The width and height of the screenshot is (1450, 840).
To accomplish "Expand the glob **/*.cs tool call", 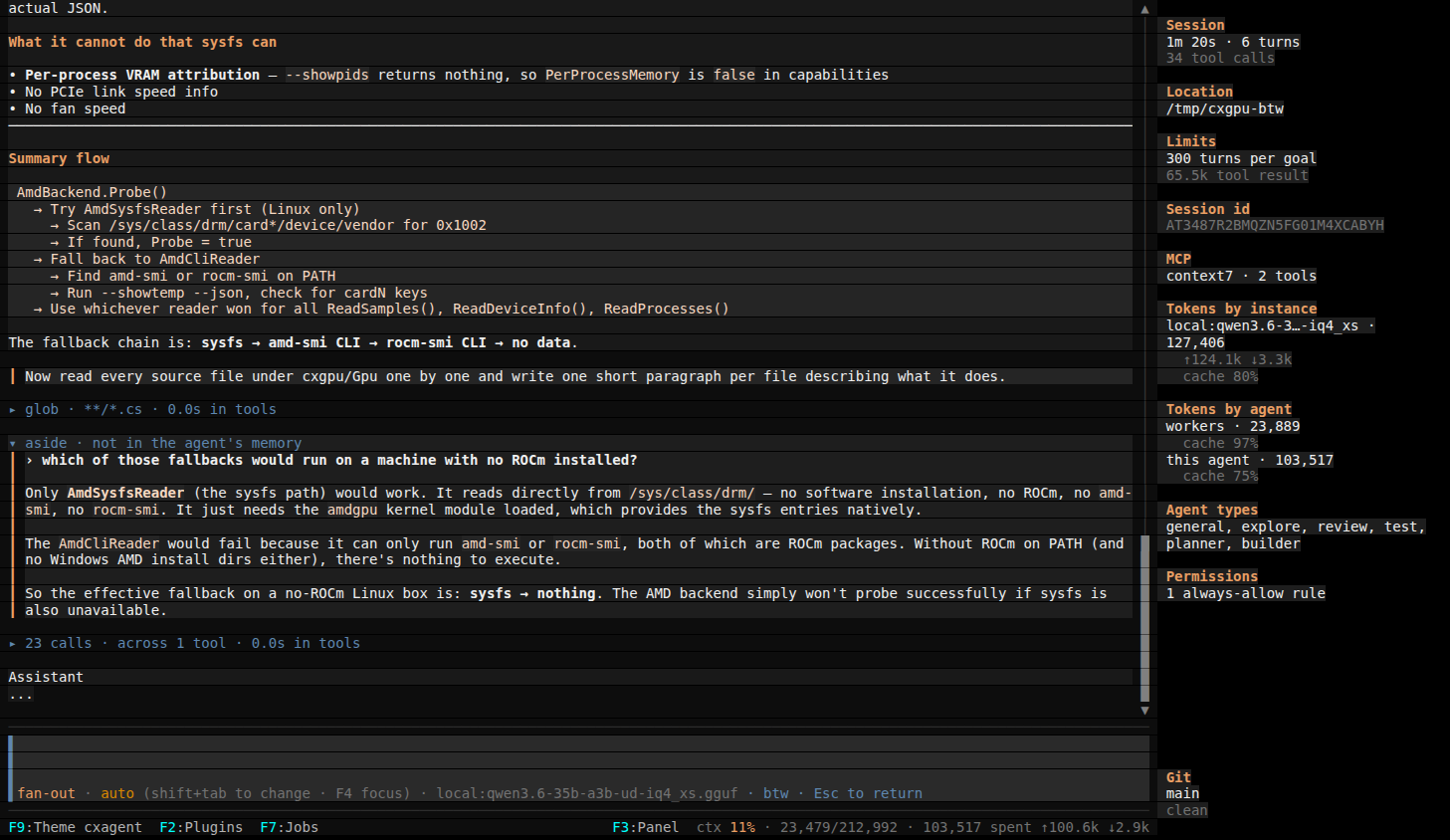I will 142,409.
